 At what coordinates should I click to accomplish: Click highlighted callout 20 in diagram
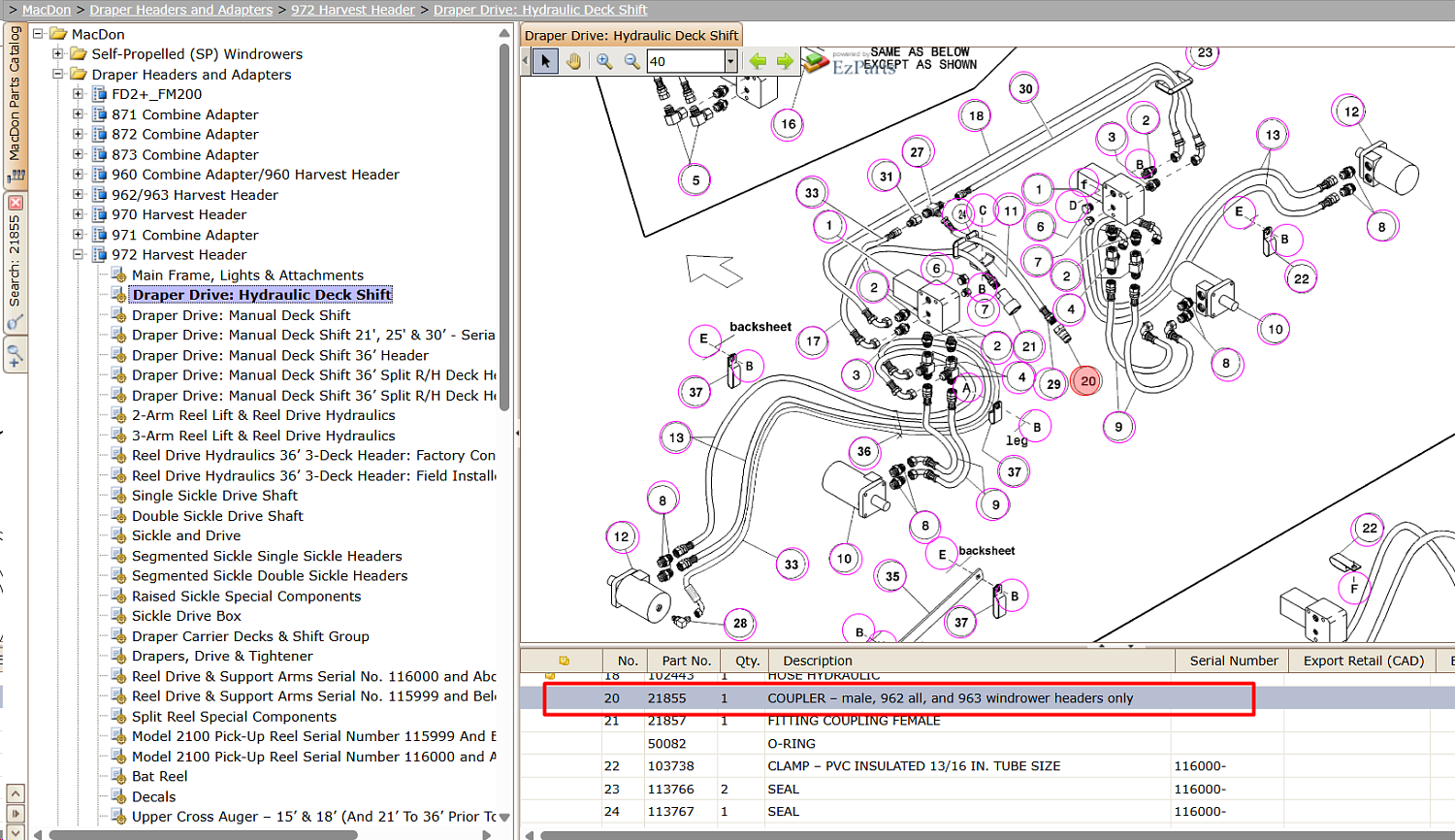tap(1087, 381)
